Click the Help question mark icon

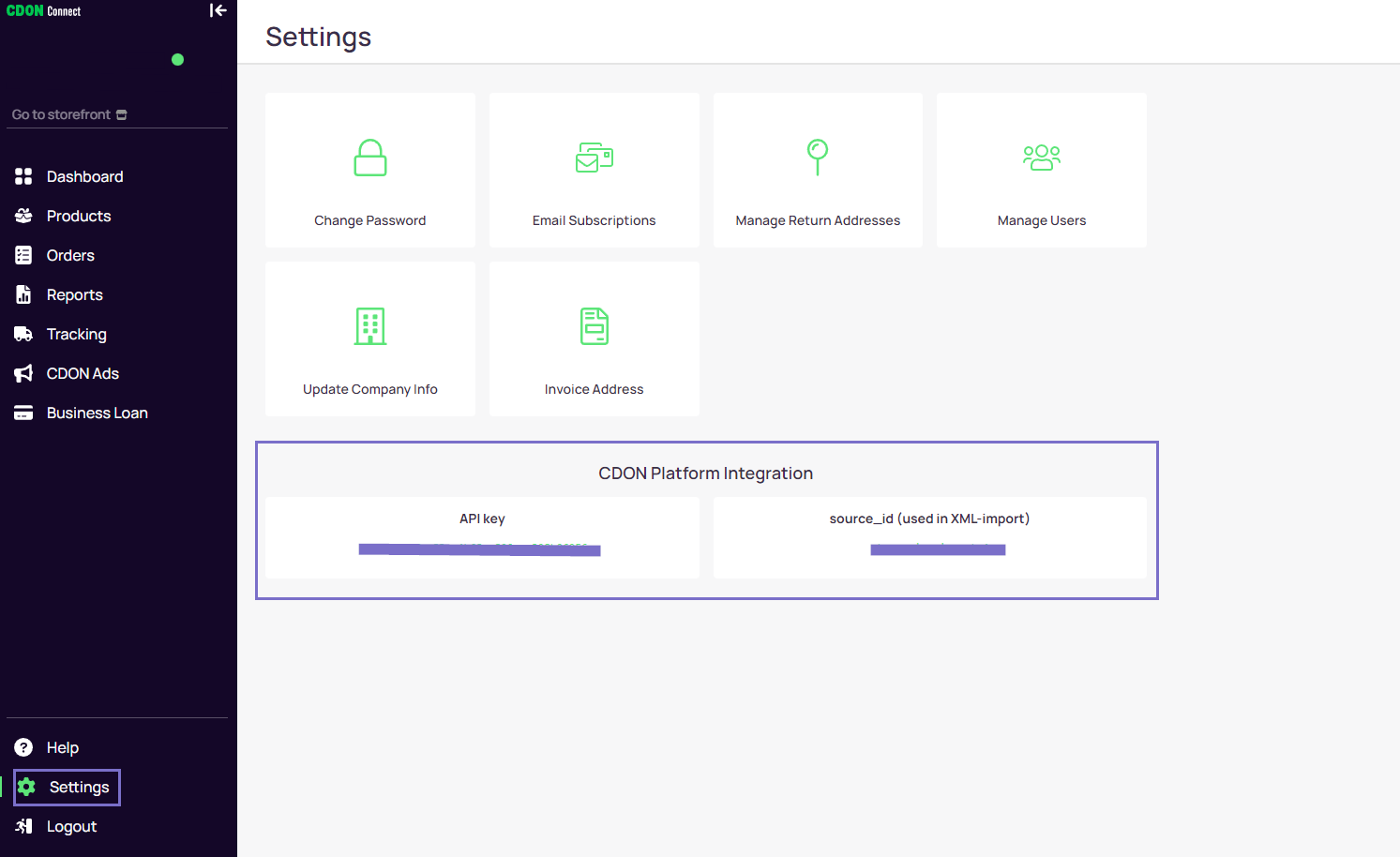coord(23,747)
